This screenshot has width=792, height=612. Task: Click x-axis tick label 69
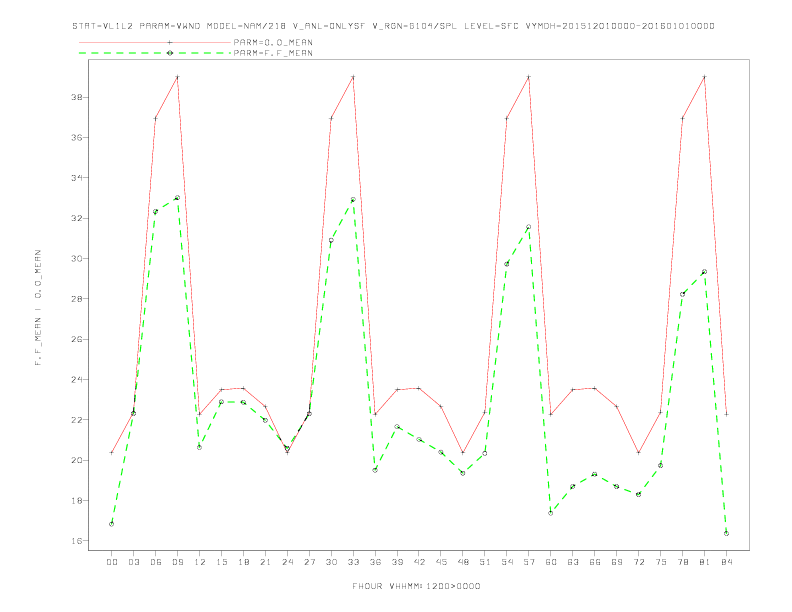tap(617, 562)
